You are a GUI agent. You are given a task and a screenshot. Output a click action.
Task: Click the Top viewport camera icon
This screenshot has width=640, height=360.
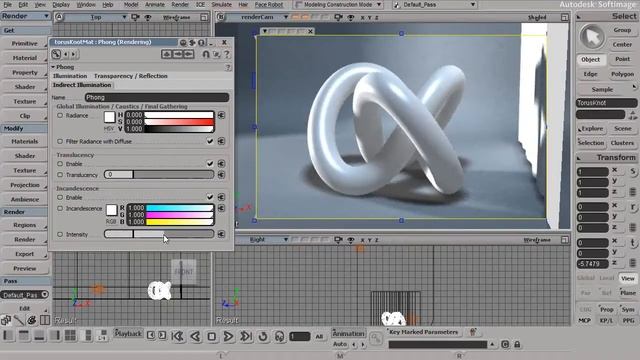[135, 18]
